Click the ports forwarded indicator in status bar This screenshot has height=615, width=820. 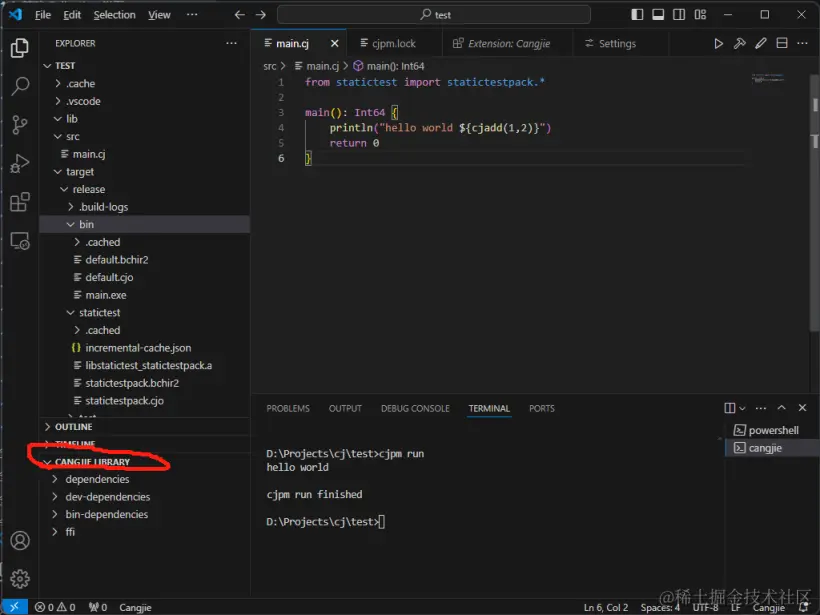[98, 607]
